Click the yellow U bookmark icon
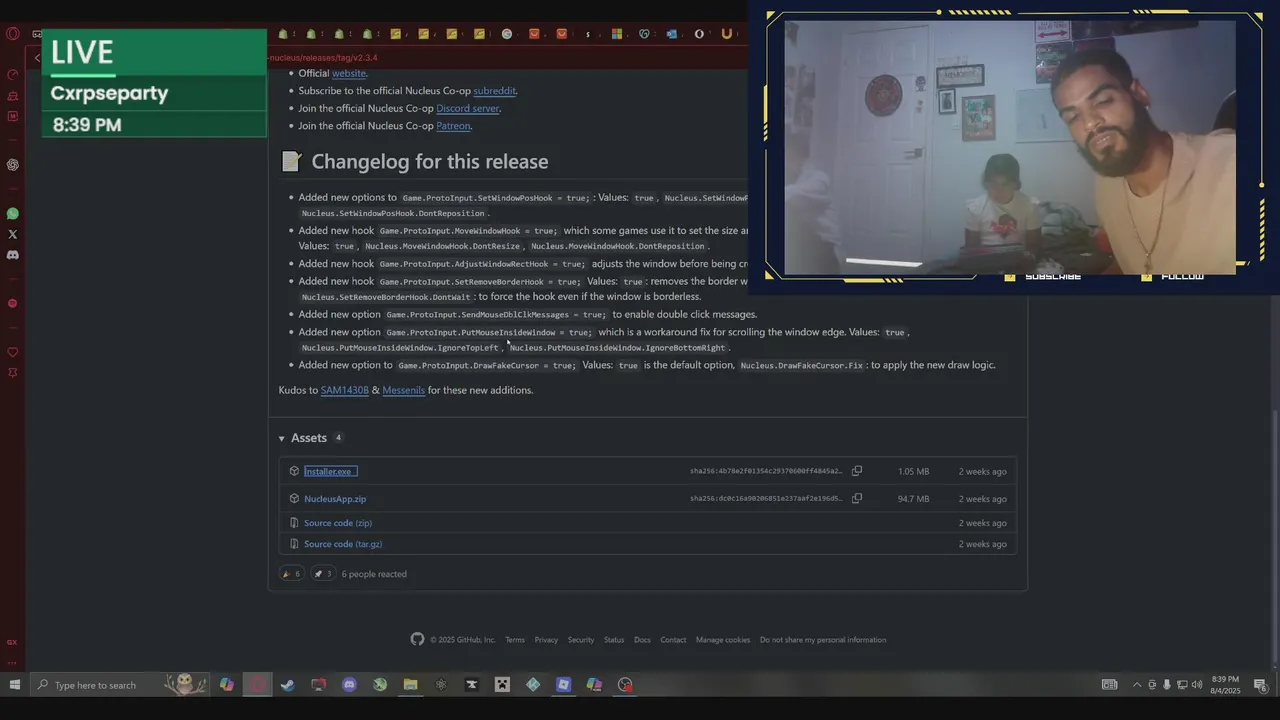1280x720 pixels. [x=727, y=34]
